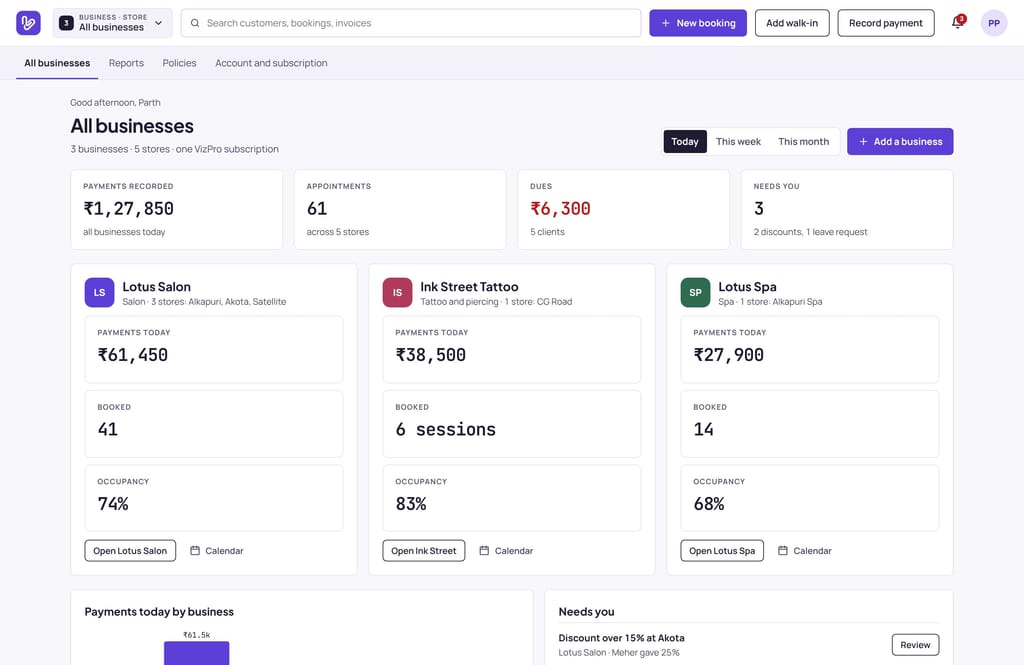Click the Record payment button
This screenshot has height=665, width=1024.
(x=886, y=23)
